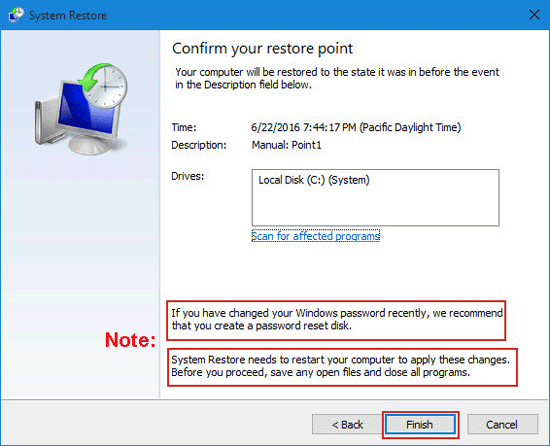Click the restore point time value

click(x=356, y=127)
